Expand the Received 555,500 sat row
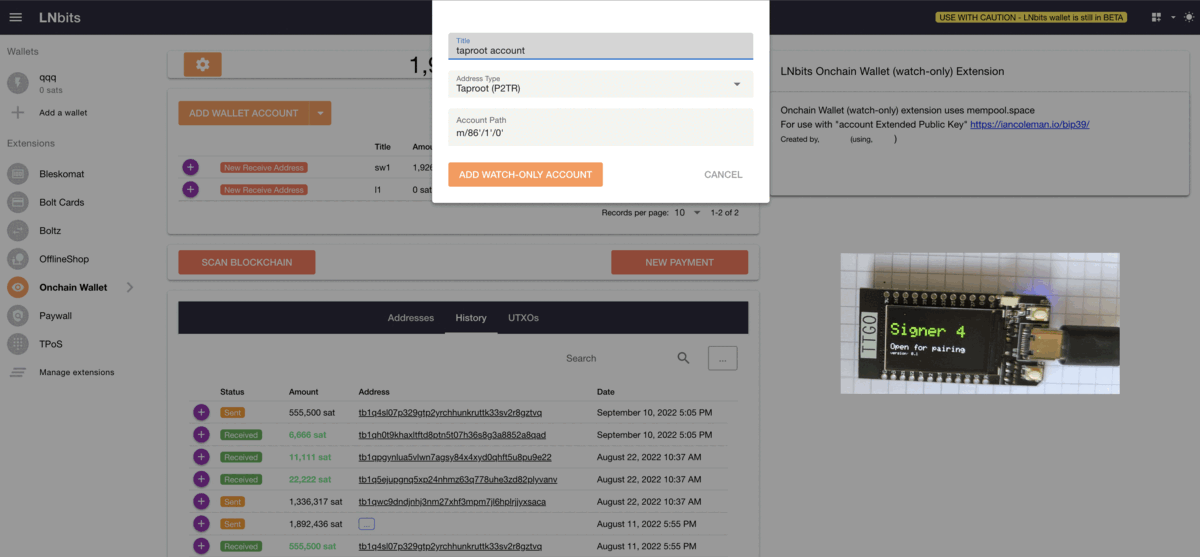Viewport: 1200px width, 557px height. pos(200,546)
